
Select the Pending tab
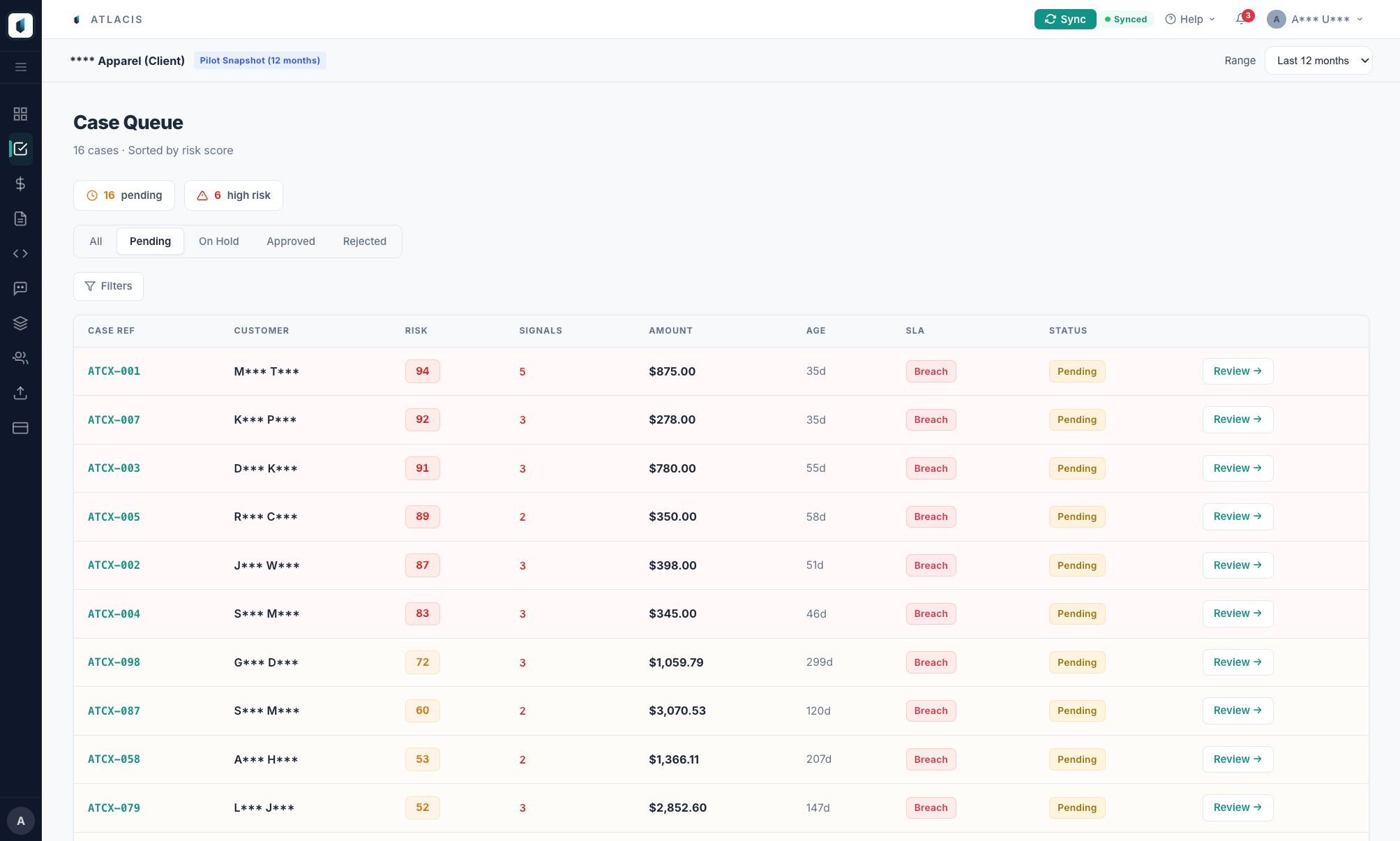click(150, 241)
